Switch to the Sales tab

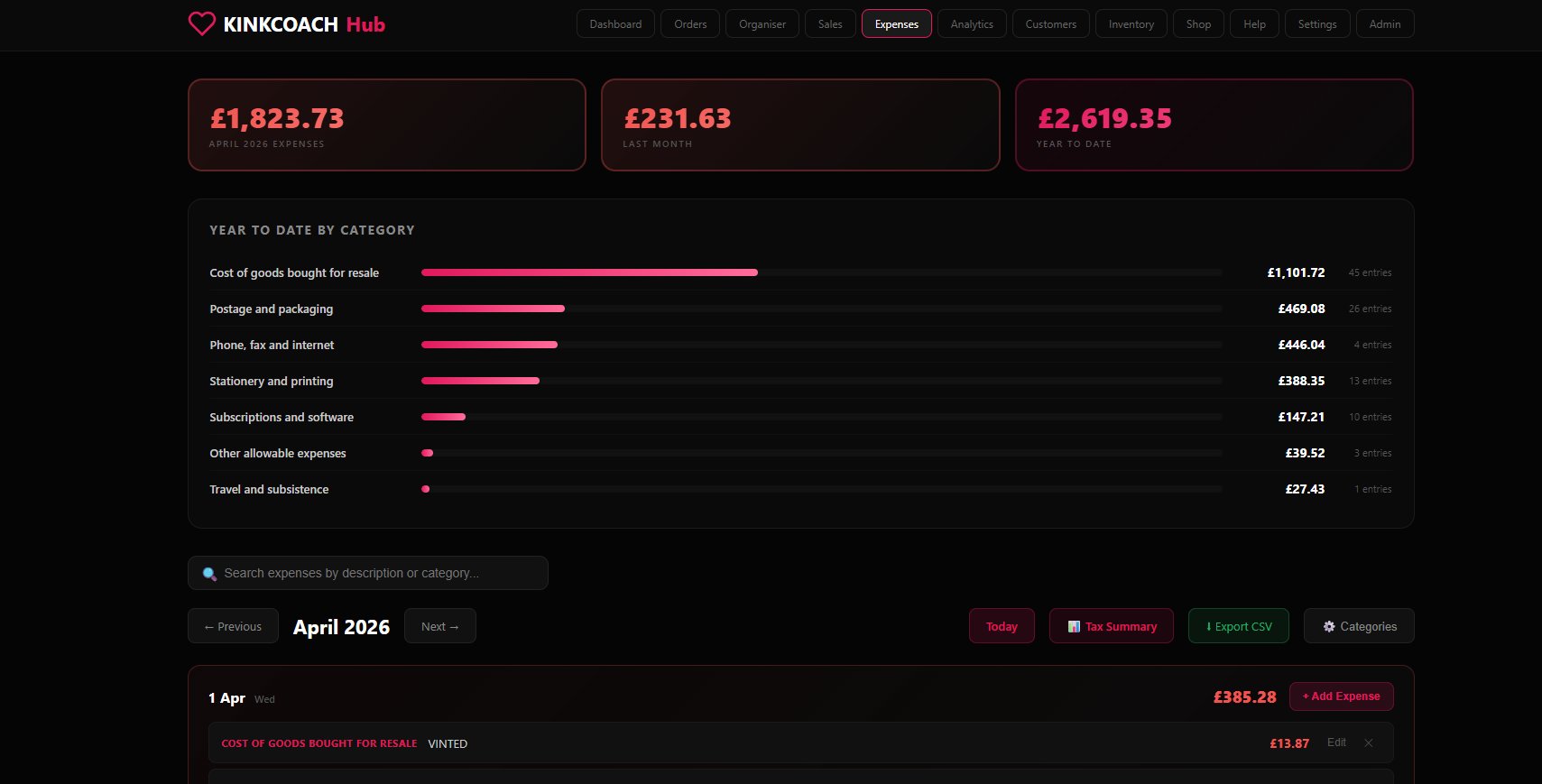(x=830, y=24)
